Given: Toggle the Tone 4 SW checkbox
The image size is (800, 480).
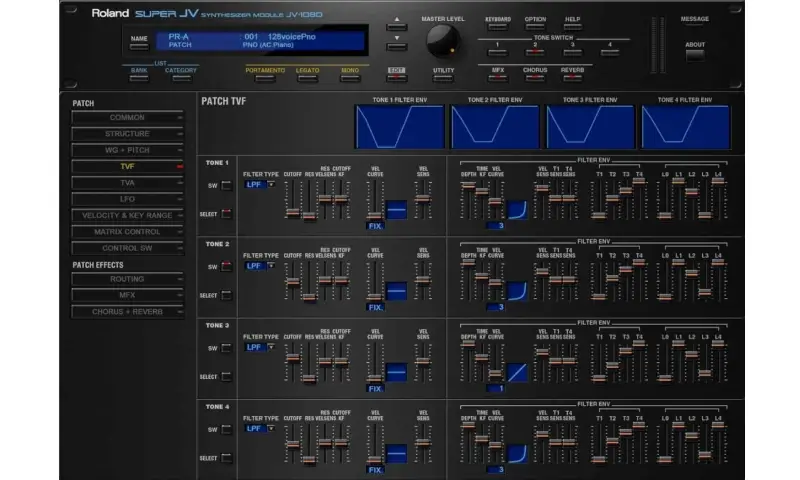Looking at the screenshot, I should [226, 429].
